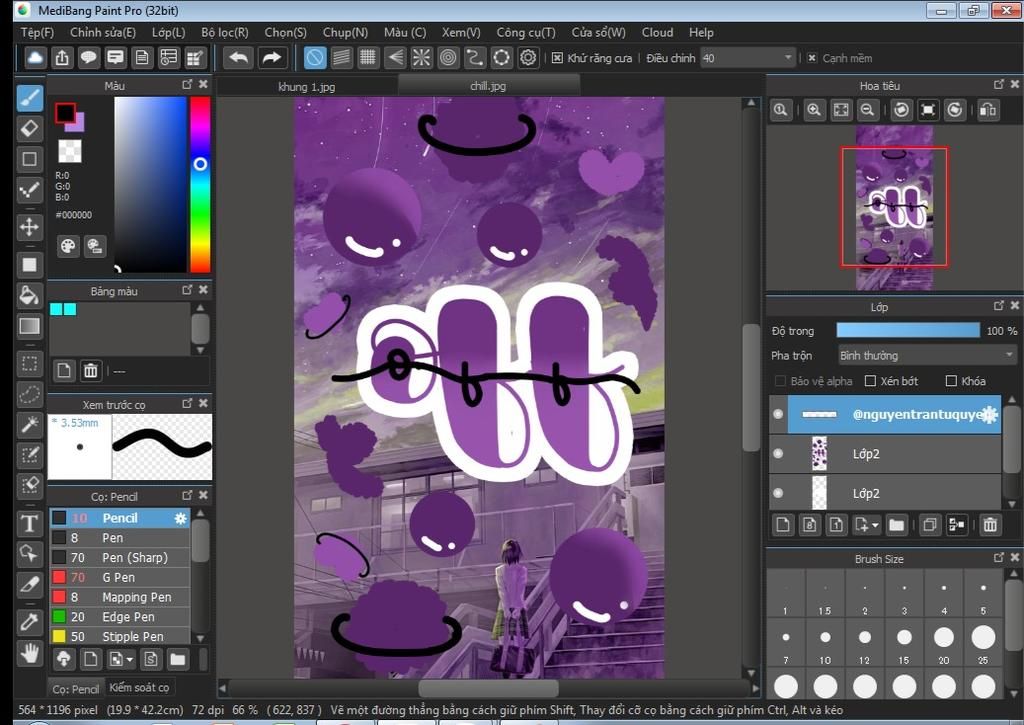Pick the Bucket fill tool
Image resolution: width=1024 pixels, height=725 pixels.
[x=29, y=295]
